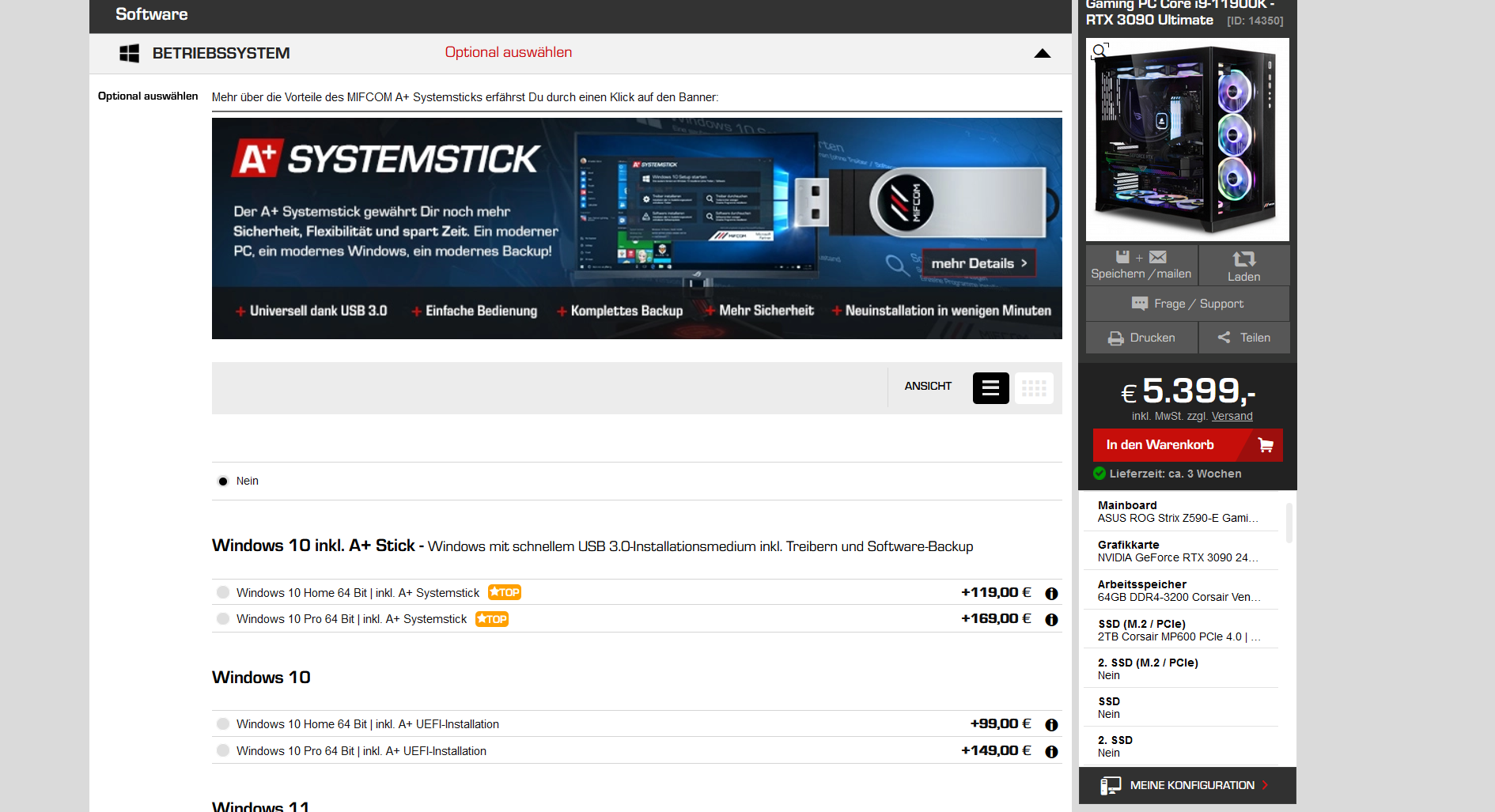
Task: Click the configuration summary scrollbar
Action: (x=1289, y=523)
